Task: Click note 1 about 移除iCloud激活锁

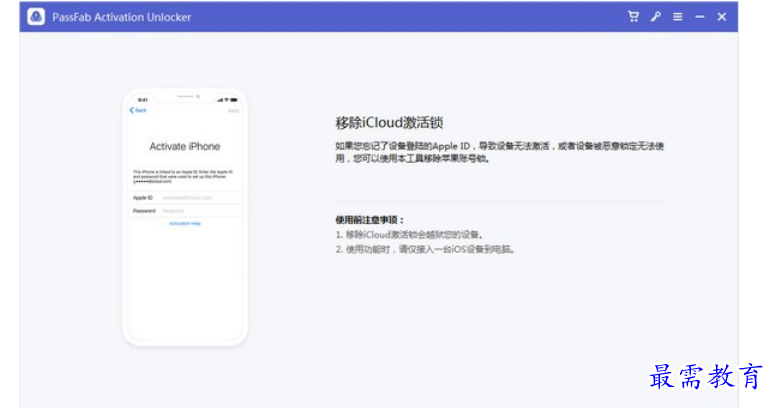Action: pos(410,234)
